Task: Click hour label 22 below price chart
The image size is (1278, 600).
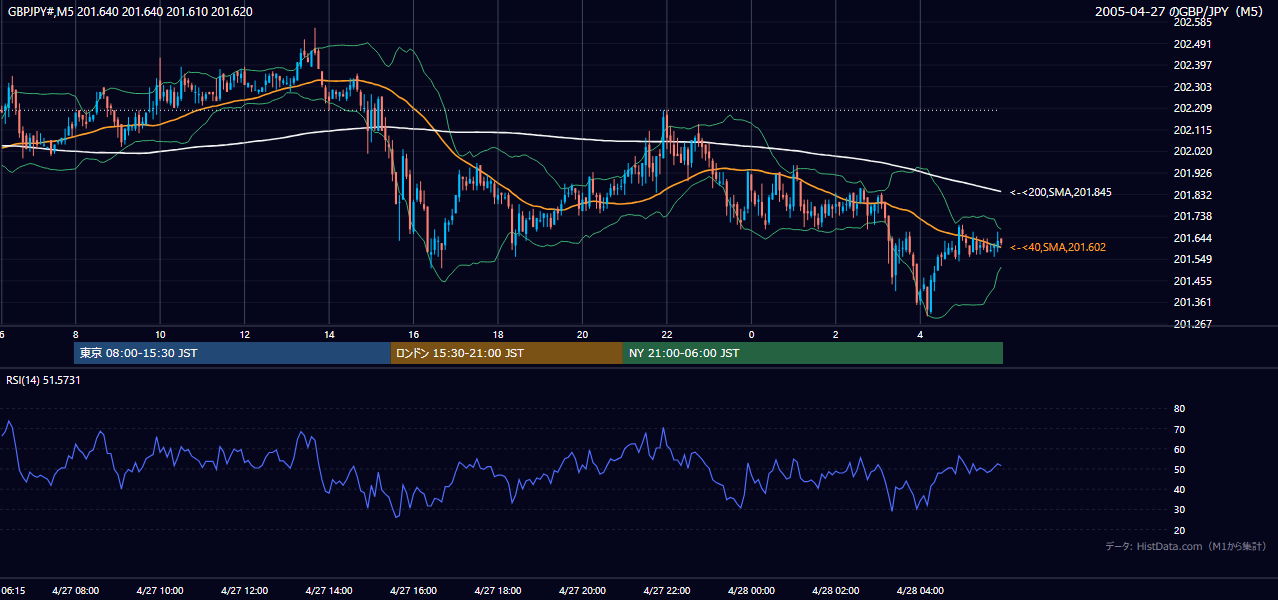Action: (x=667, y=334)
